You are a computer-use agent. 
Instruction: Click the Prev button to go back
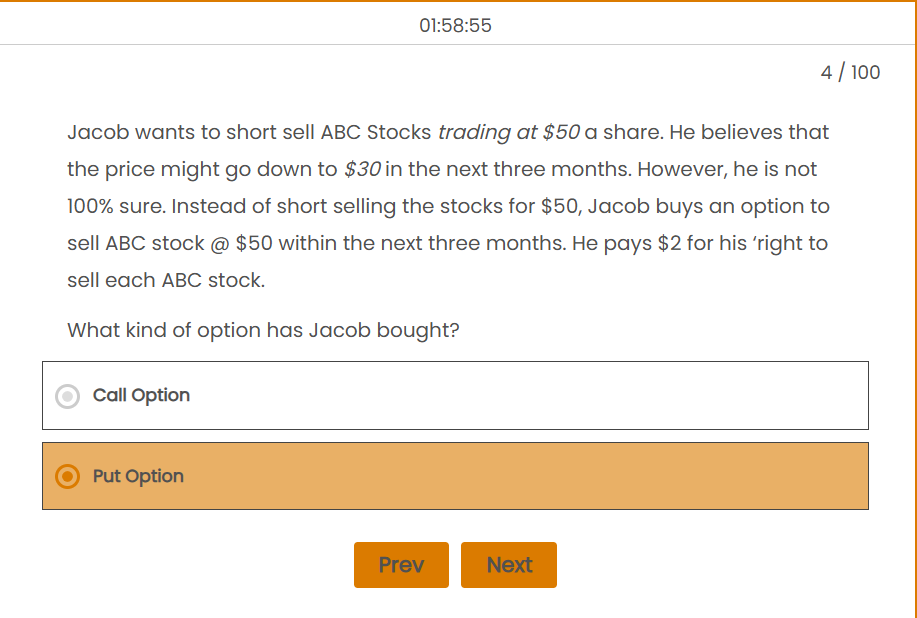(x=401, y=564)
